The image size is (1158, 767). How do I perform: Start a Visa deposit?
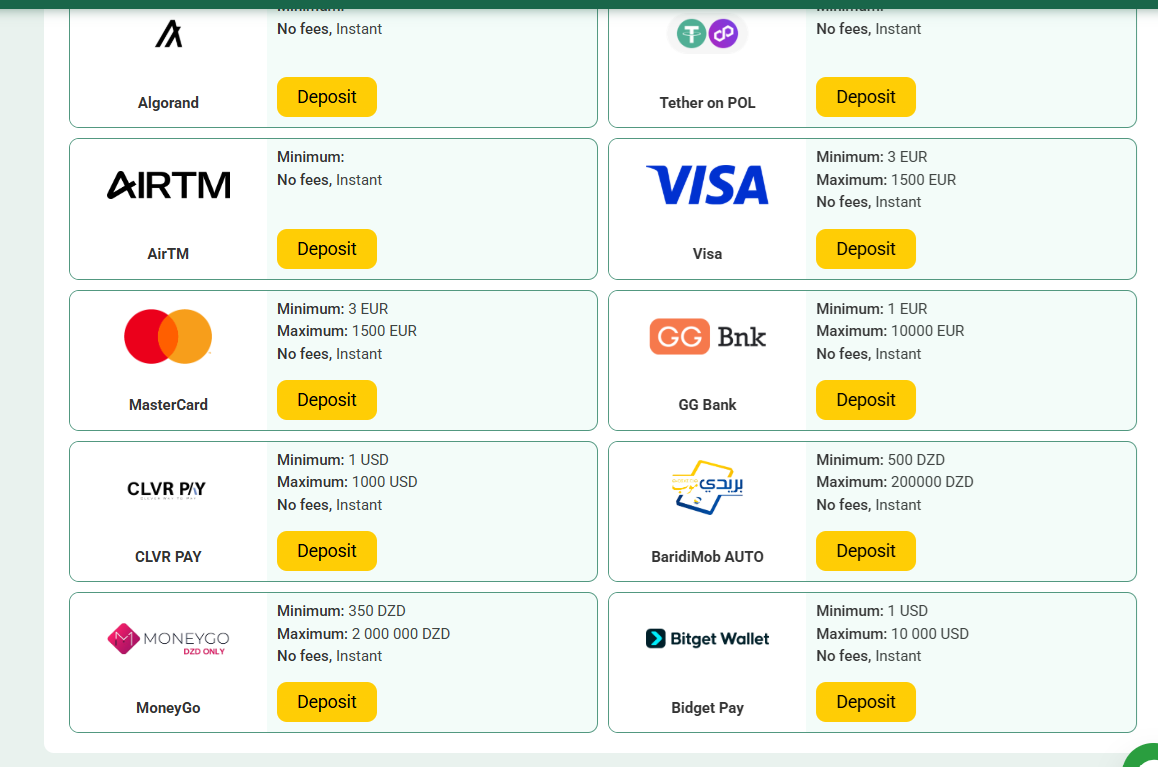pyautogui.click(x=866, y=249)
